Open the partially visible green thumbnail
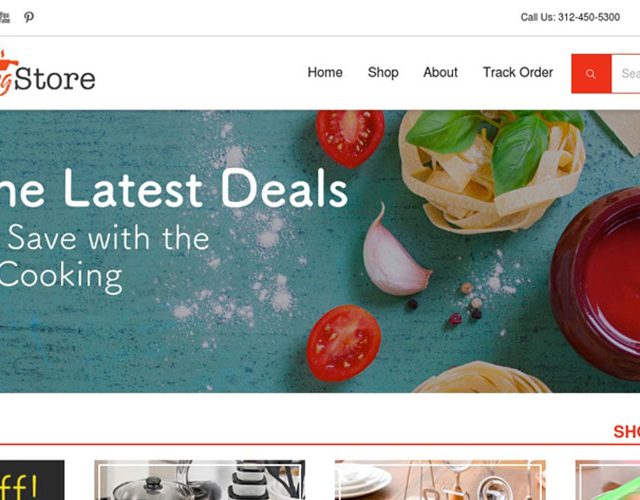 pyautogui.click(x=607, y=480)
